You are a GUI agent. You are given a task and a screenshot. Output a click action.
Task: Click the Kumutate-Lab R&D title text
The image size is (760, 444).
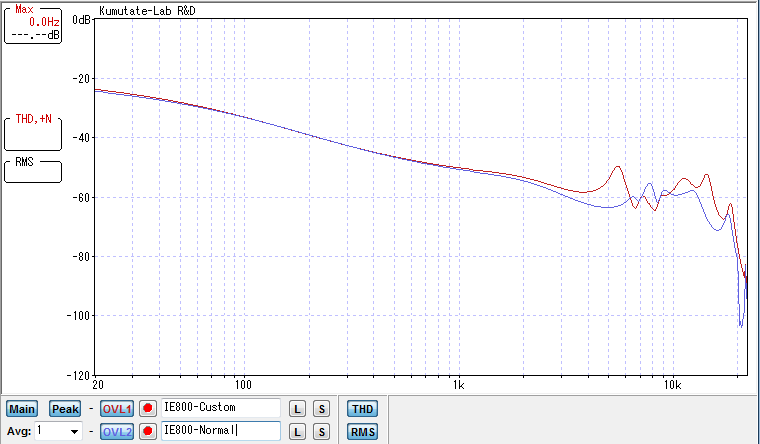(147, 11)
